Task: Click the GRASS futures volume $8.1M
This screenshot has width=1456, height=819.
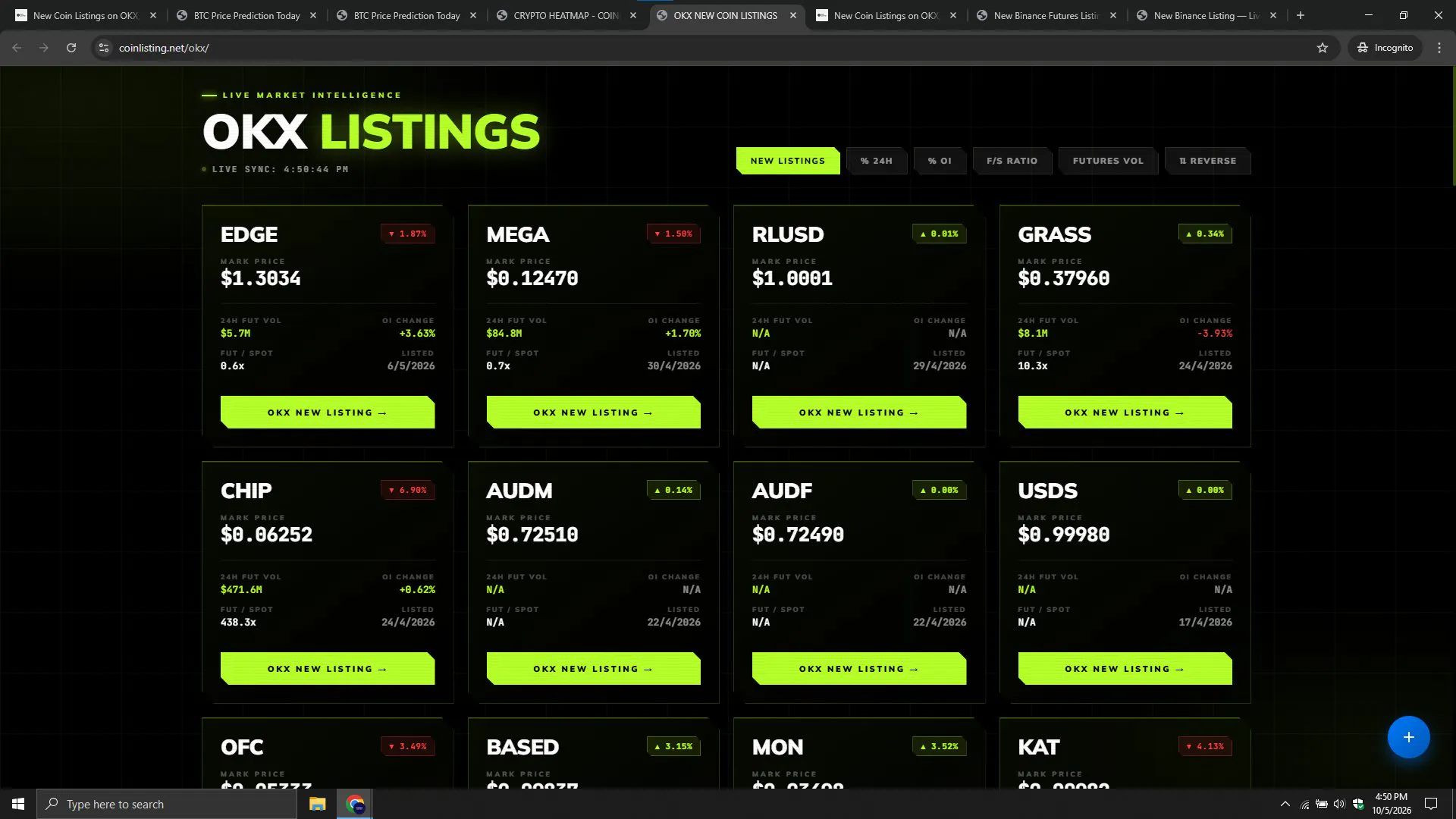Action: click(x=1033, y=333)
